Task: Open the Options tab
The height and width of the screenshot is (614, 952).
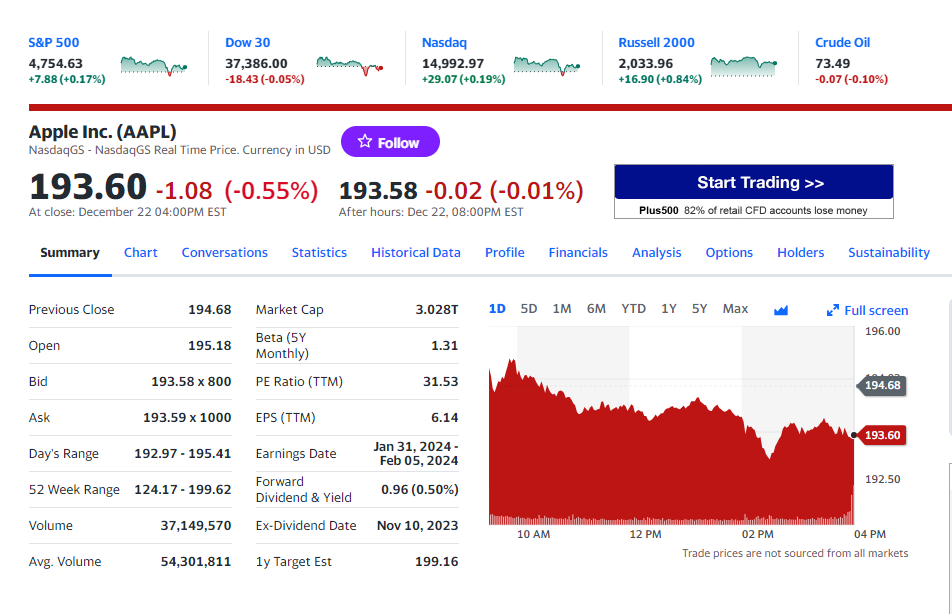Action: tap(729, 253)
